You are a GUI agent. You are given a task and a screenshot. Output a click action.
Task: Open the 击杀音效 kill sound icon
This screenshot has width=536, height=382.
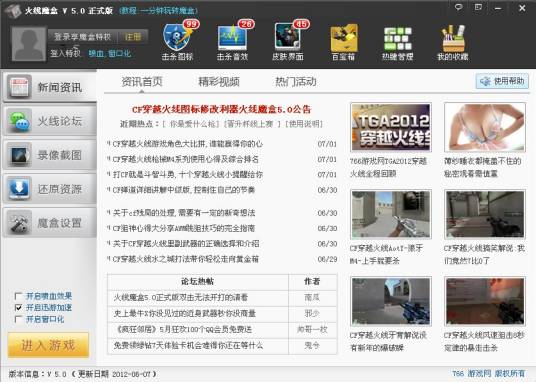233,41
